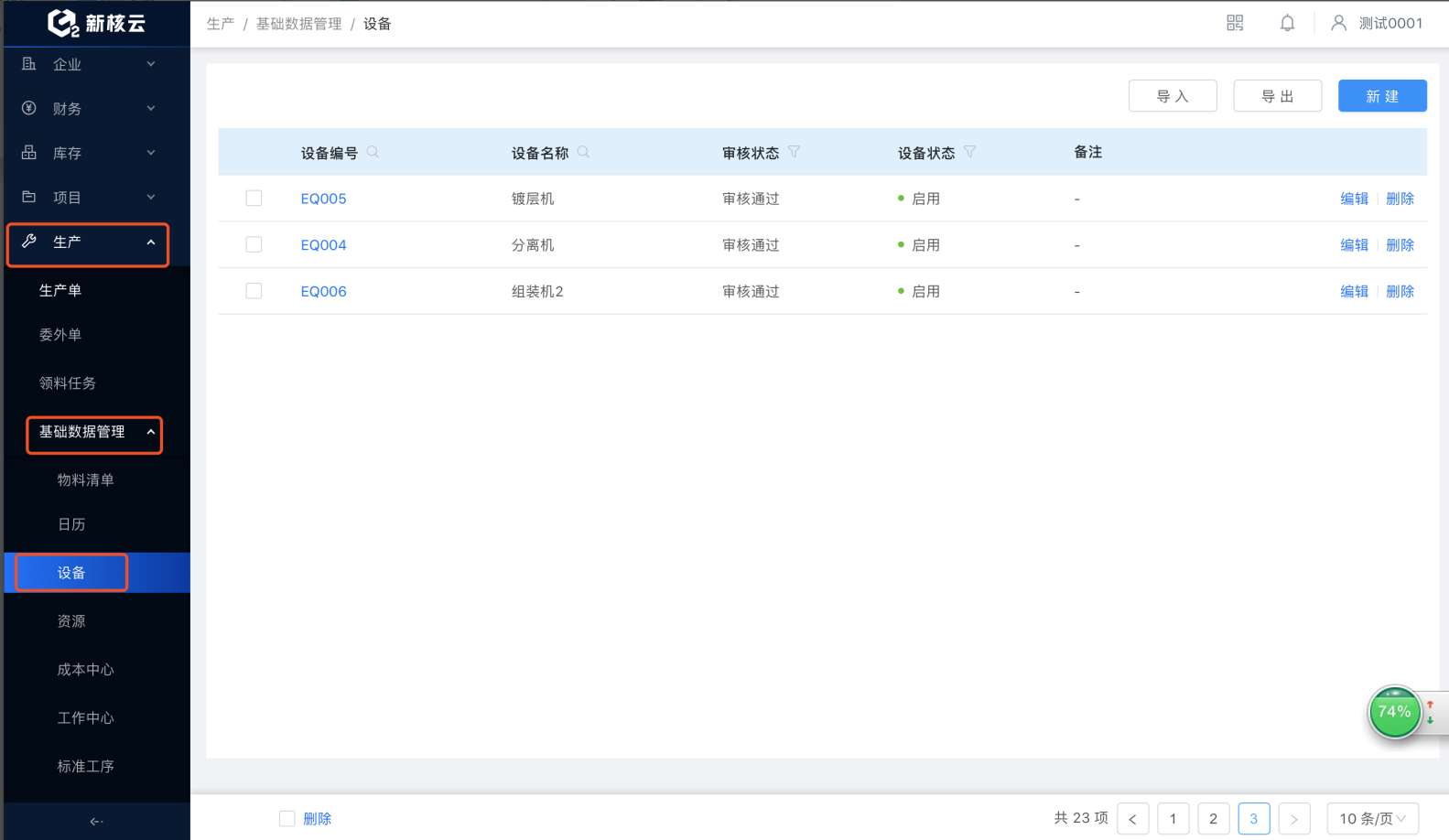This screenshot has height=840, width=1449.
Task: Click the 生产 breadcrumb
Action: [x=221, y=24]
